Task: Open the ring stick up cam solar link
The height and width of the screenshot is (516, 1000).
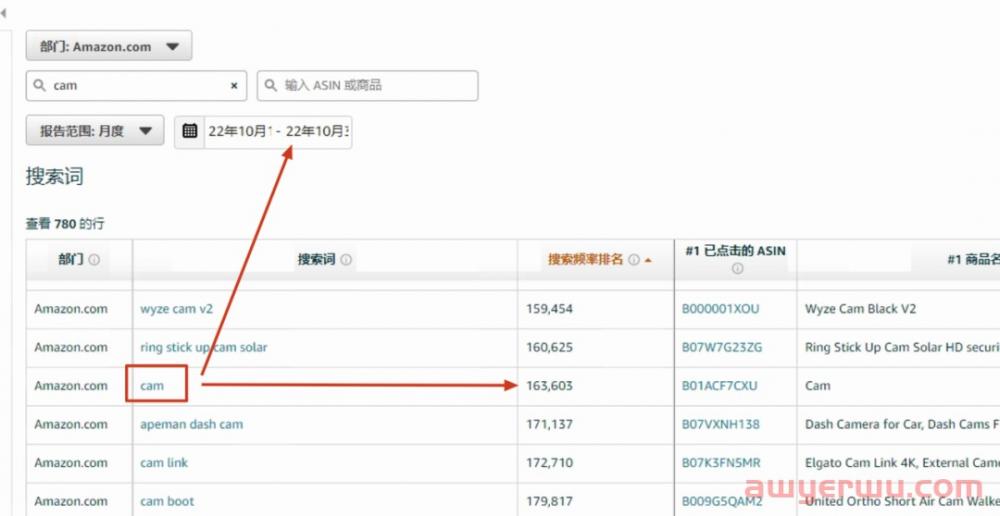Action: (x=204, y=348)
